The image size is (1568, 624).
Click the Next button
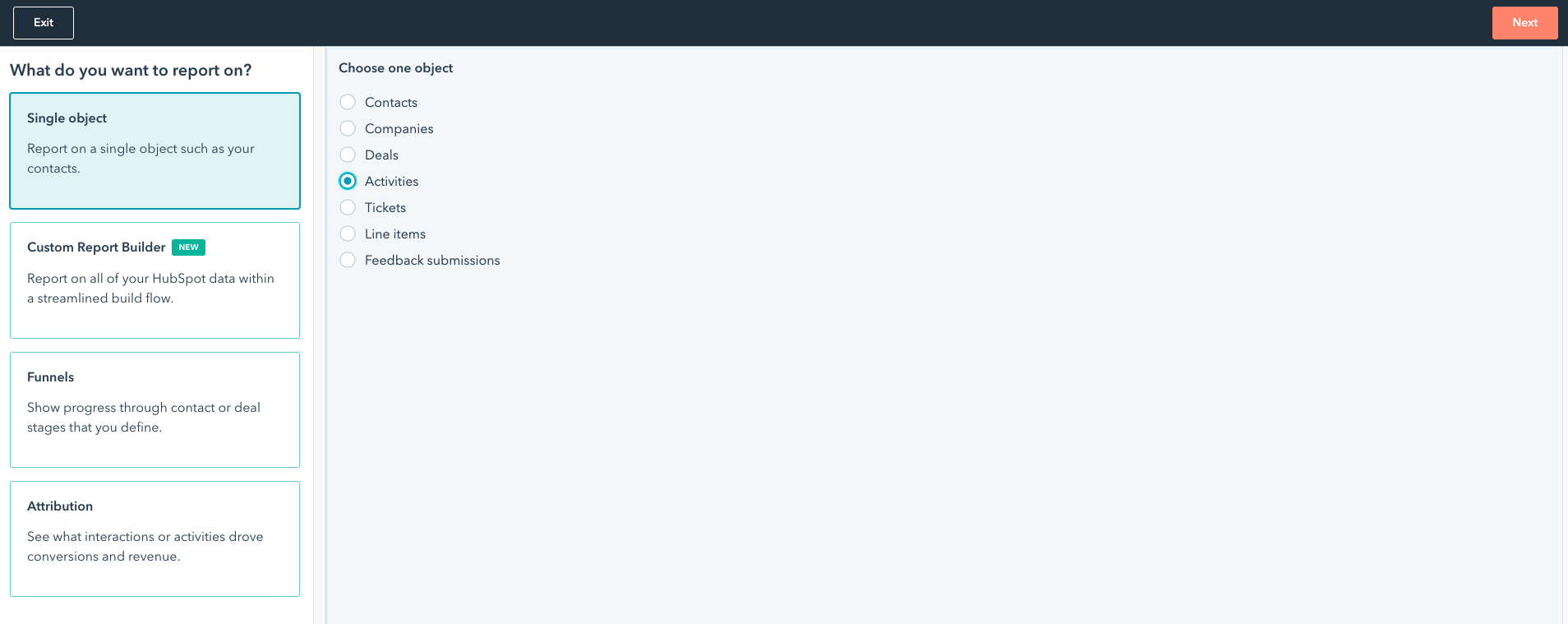[1524, 23]
